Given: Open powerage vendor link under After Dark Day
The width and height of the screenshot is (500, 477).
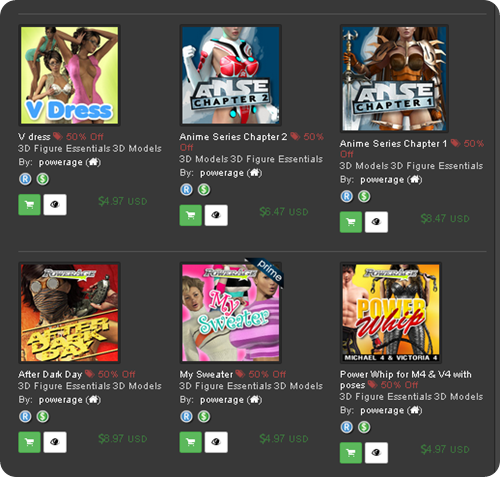Looking at the screenshot, I should click(61, 400).
